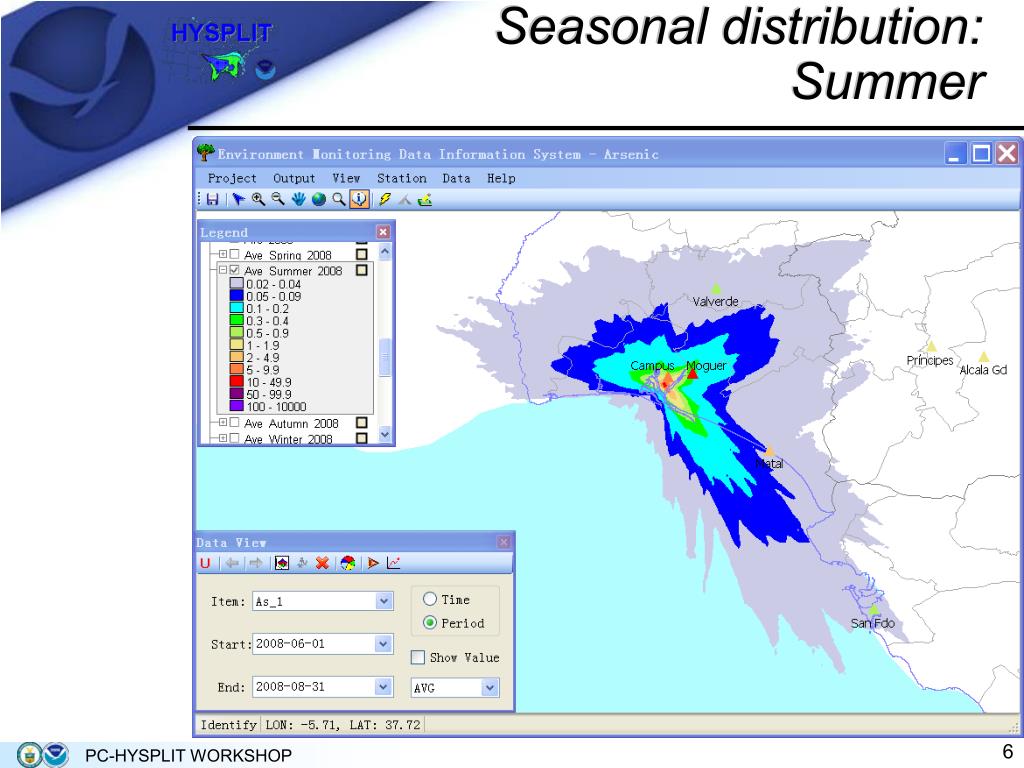Screen dimensions: 1024x768
Task: Click the Legend scrollbar thumb
Action: [x=385, y=357]
